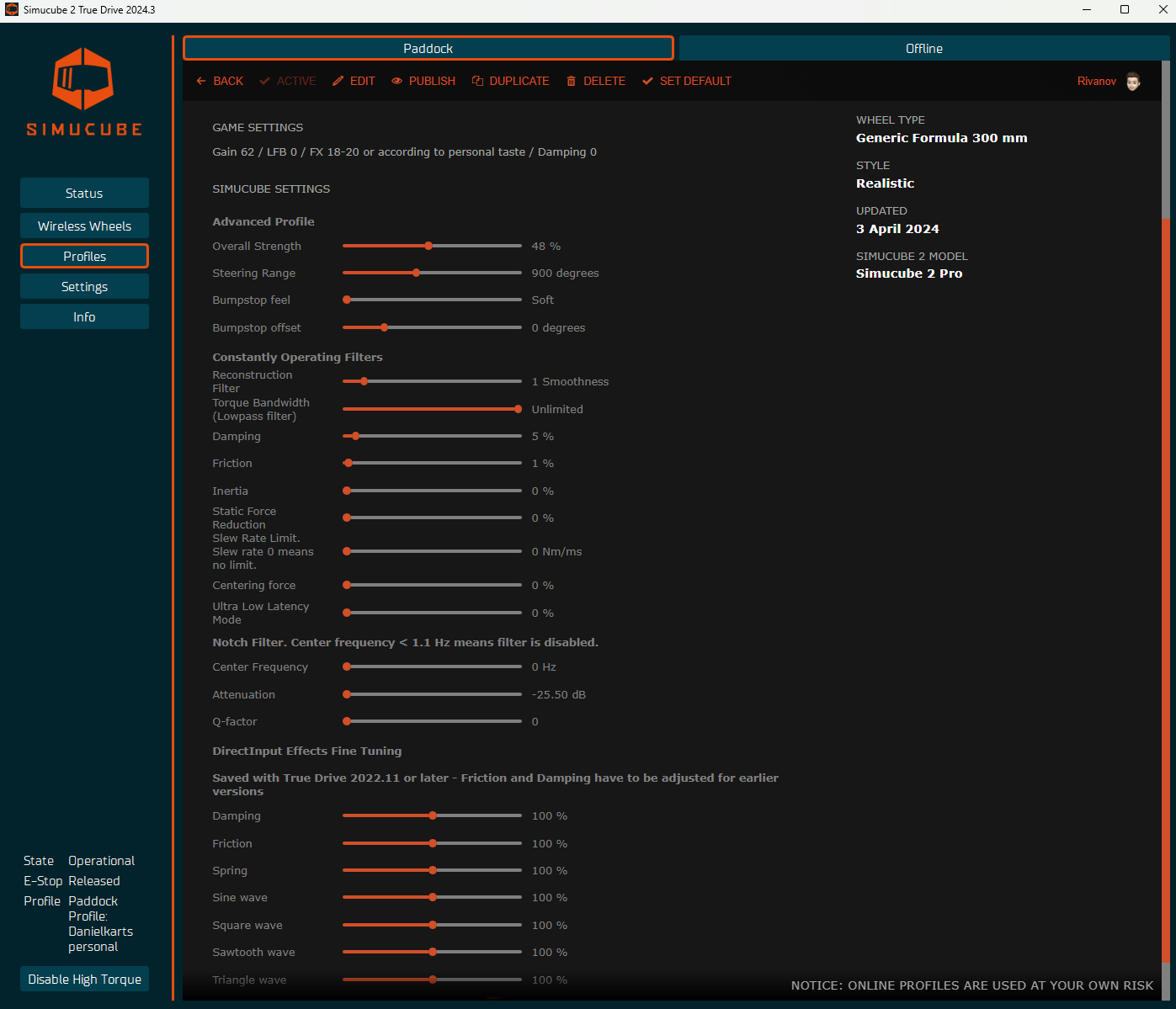The image size is (1176, 1009).
Task: Click the Steering Range slider
Action: [432, 273]
